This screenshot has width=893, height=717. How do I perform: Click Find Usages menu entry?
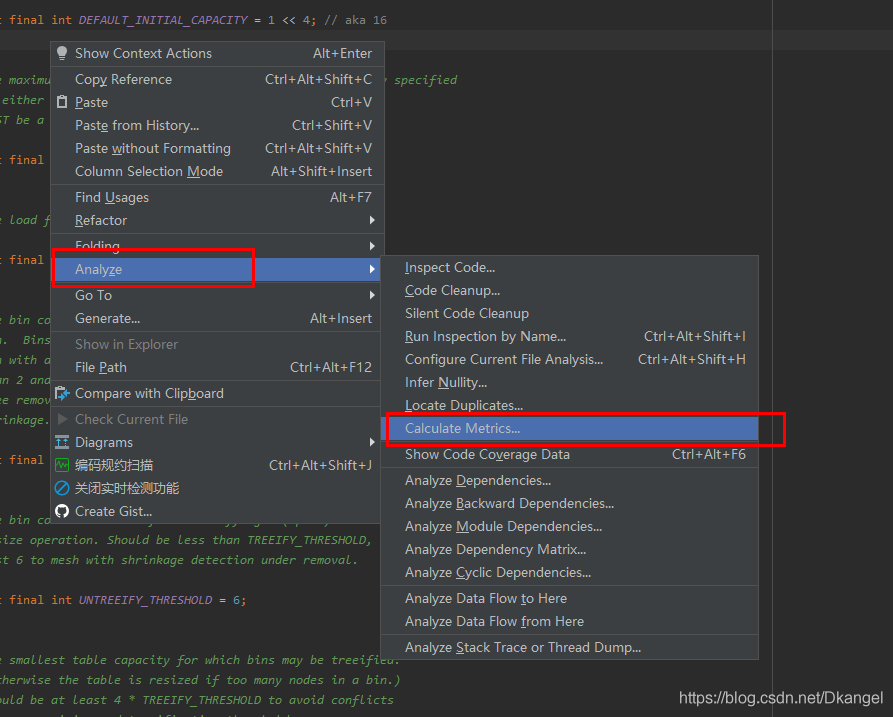point(112,197)
